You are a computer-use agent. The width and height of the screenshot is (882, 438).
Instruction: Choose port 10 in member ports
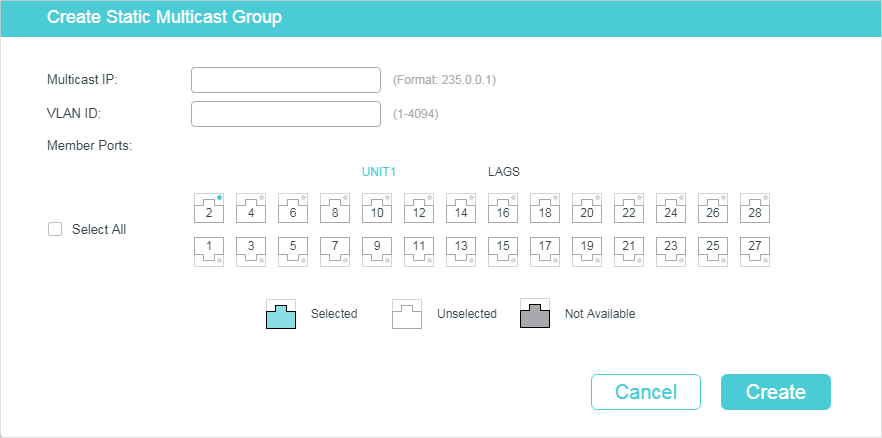(376, 208)
